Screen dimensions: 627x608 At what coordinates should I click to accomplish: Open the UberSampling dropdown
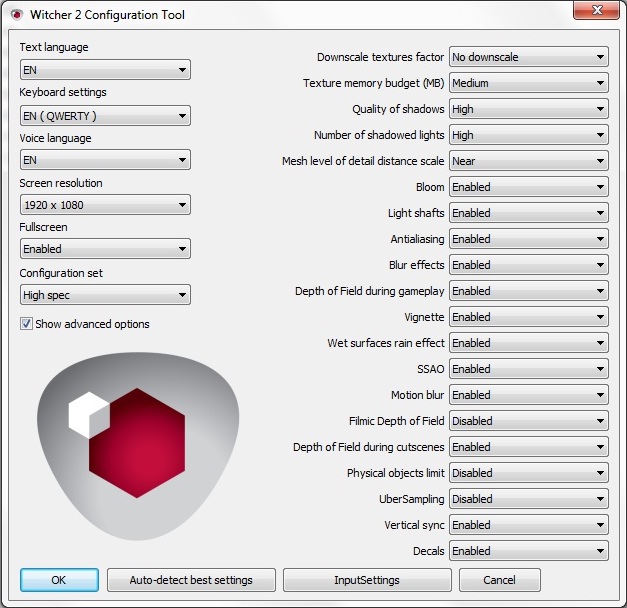click(x=529, y=499)
